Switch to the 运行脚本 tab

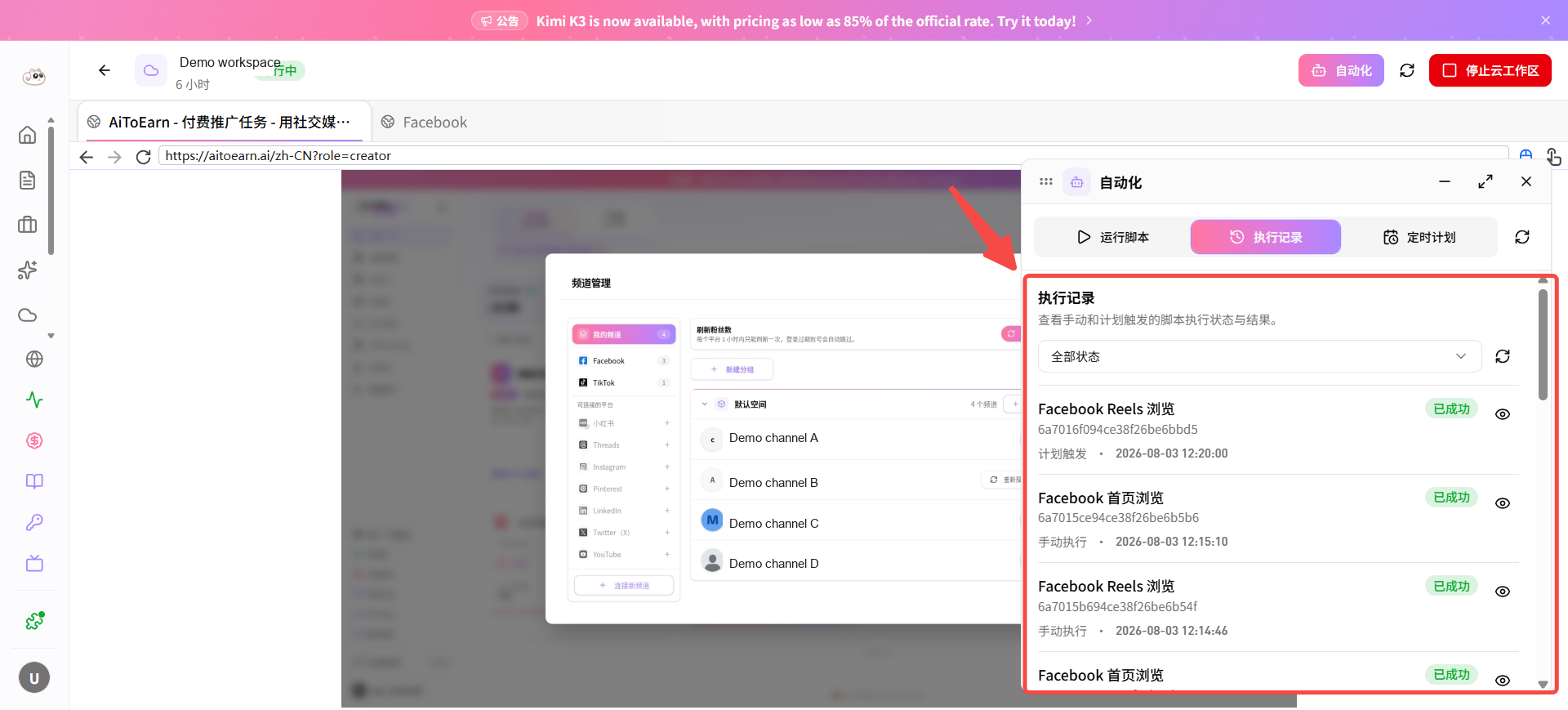(x=1112, y=237)
